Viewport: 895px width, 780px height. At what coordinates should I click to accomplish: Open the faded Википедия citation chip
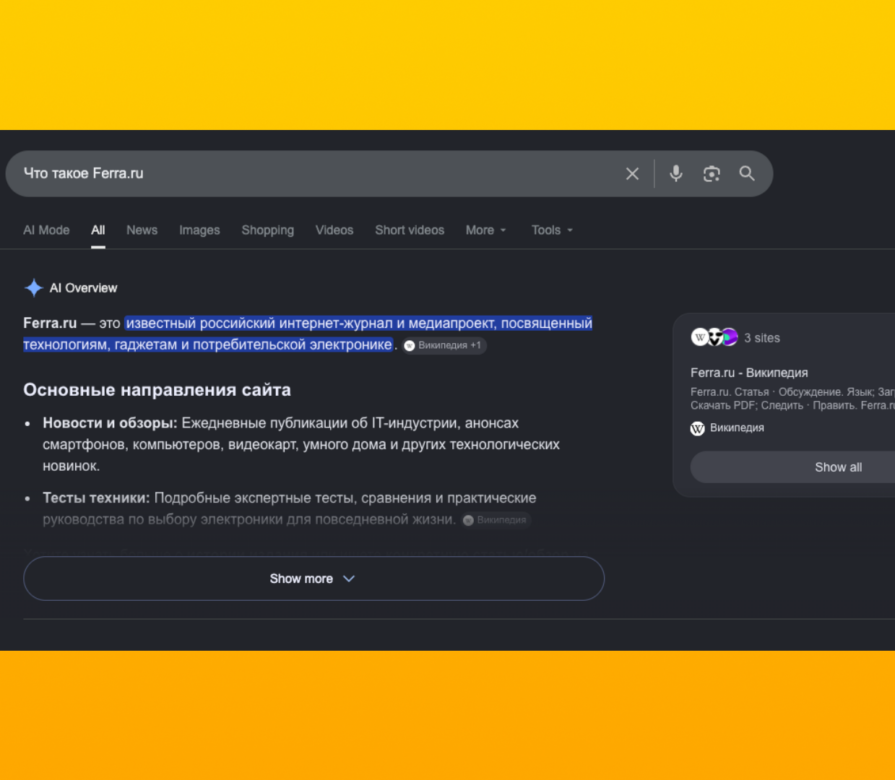coord(496,520)
